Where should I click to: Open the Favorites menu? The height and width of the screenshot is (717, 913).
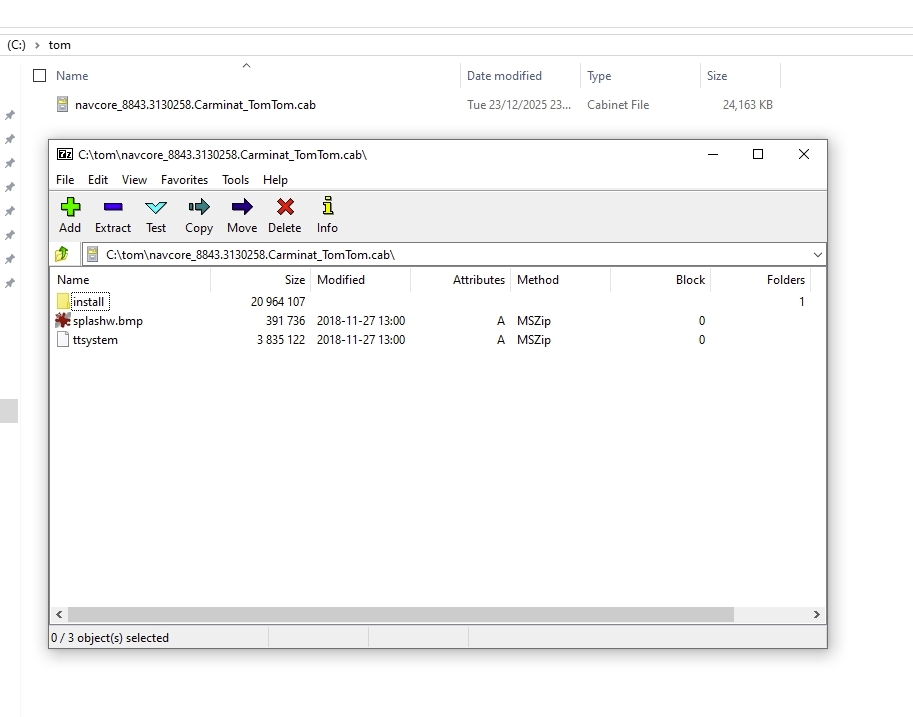pos(184,180)
